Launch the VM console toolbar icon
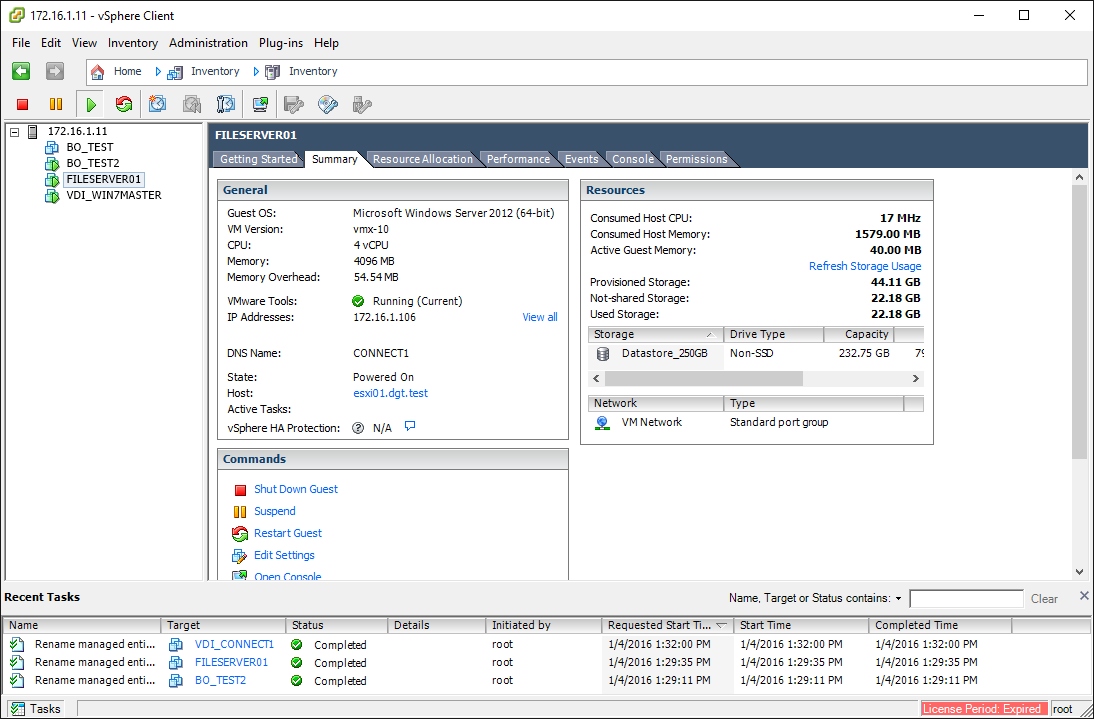Viewport: 1094px width, 719px height. 260,105
